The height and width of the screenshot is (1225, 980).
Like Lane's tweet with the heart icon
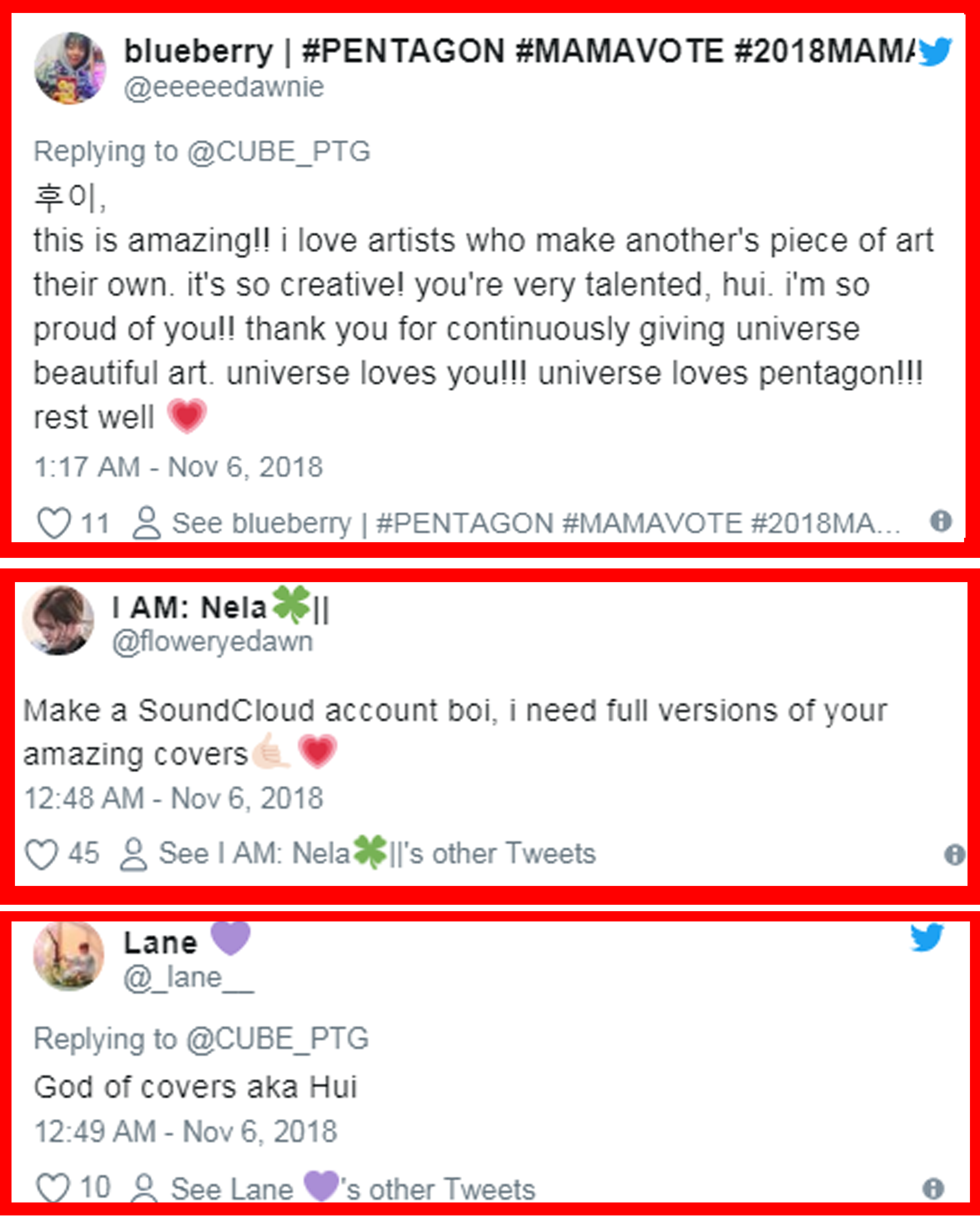click(x=53, y=1188)
